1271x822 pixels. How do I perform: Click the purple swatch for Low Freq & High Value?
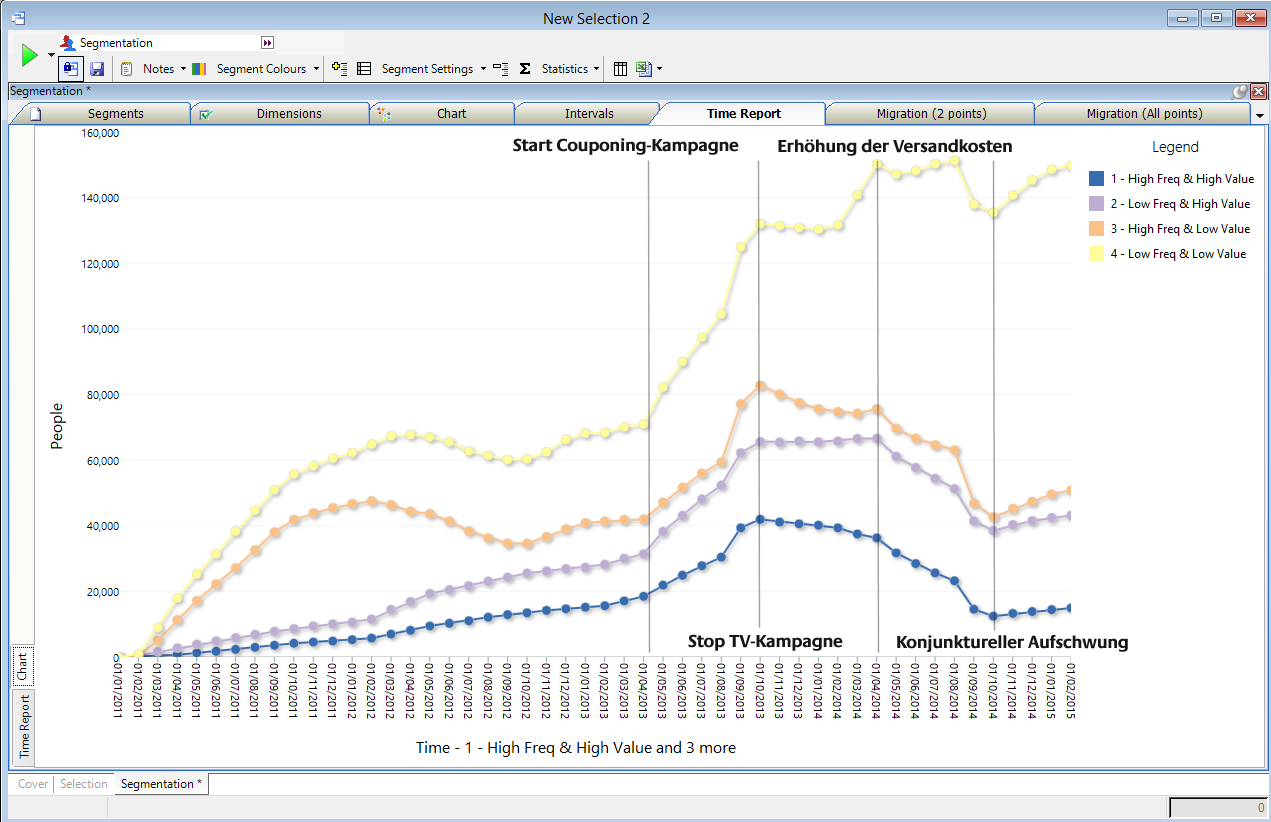click(1096, 203)
